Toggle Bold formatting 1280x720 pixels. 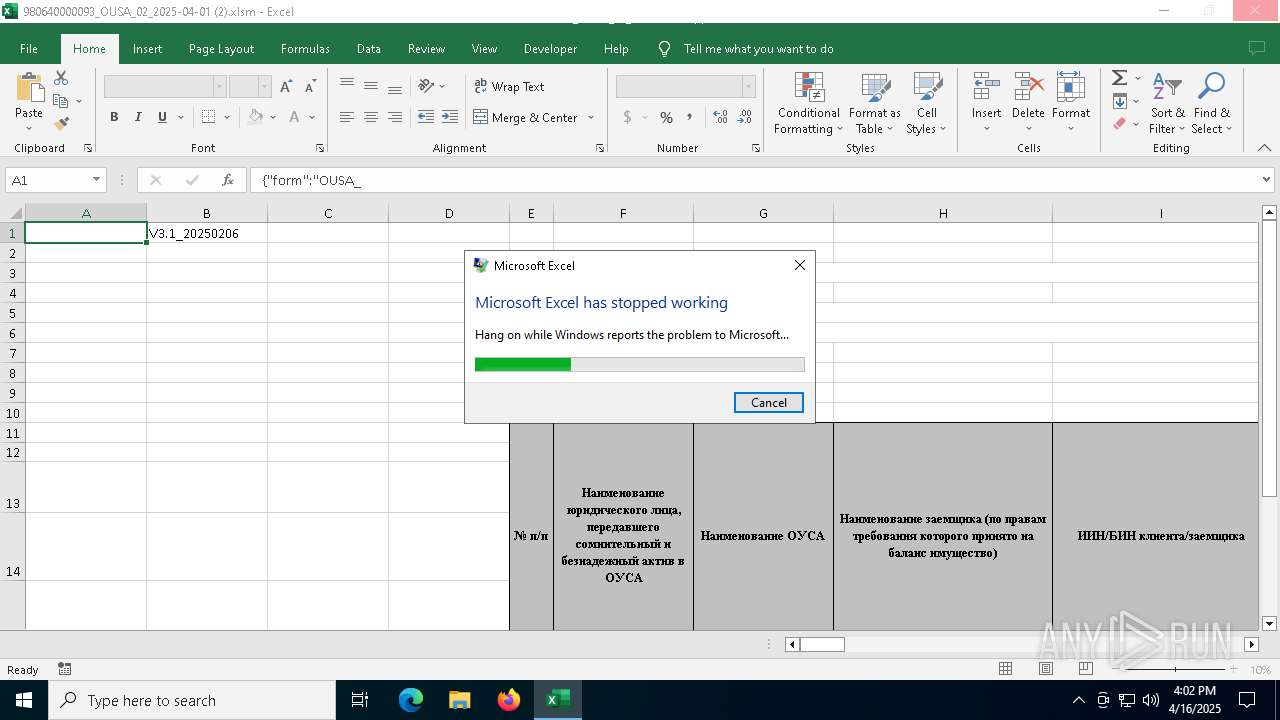click(114, 117)
